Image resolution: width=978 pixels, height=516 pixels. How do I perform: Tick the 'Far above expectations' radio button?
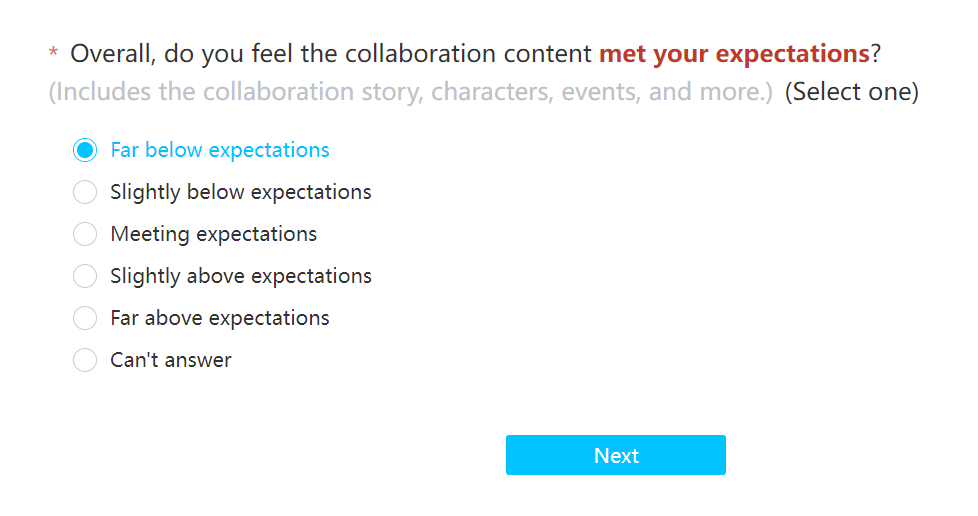coord(85,318)
